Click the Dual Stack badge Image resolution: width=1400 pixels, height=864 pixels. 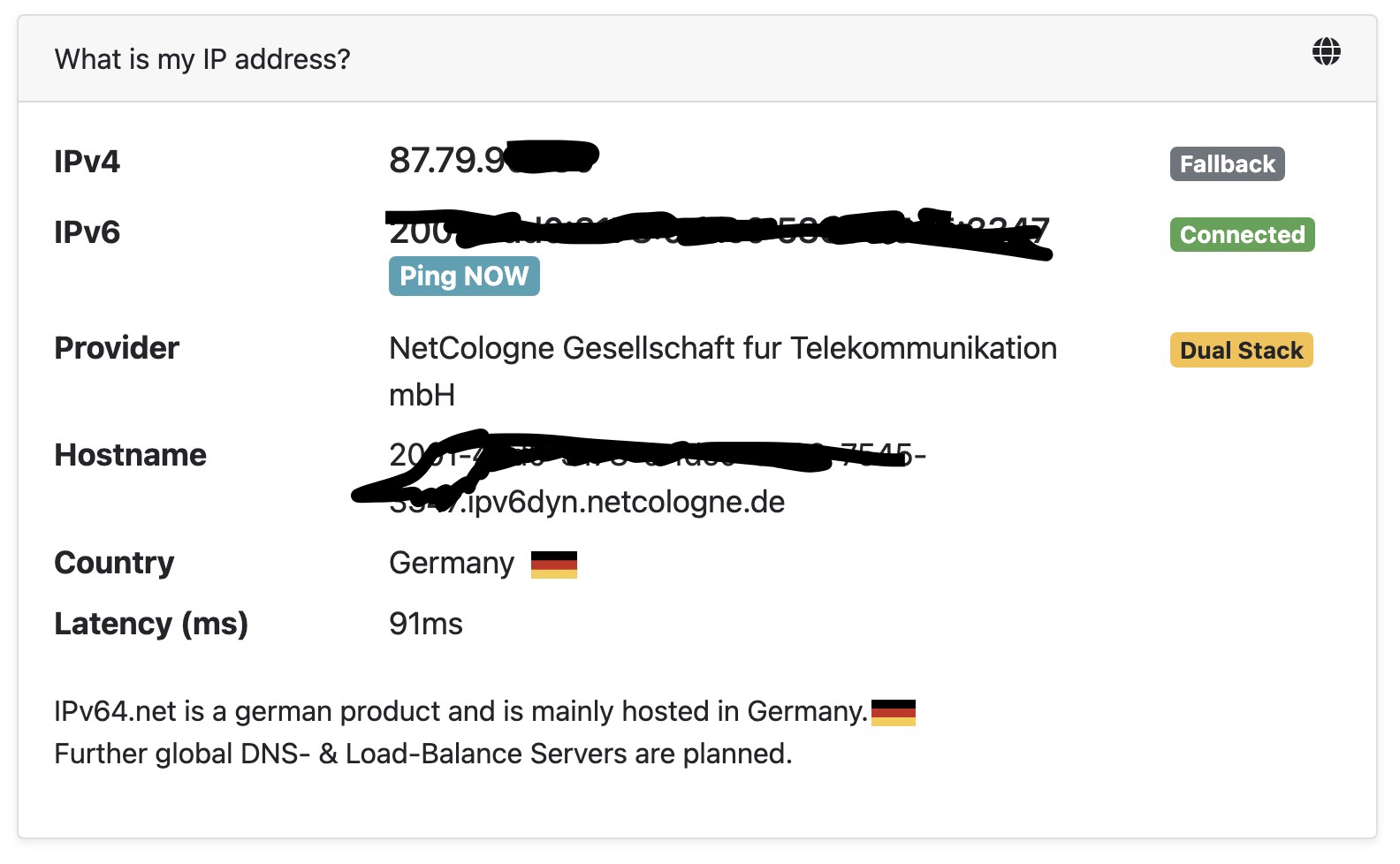pyautogui.click(x=1241, y=350)
